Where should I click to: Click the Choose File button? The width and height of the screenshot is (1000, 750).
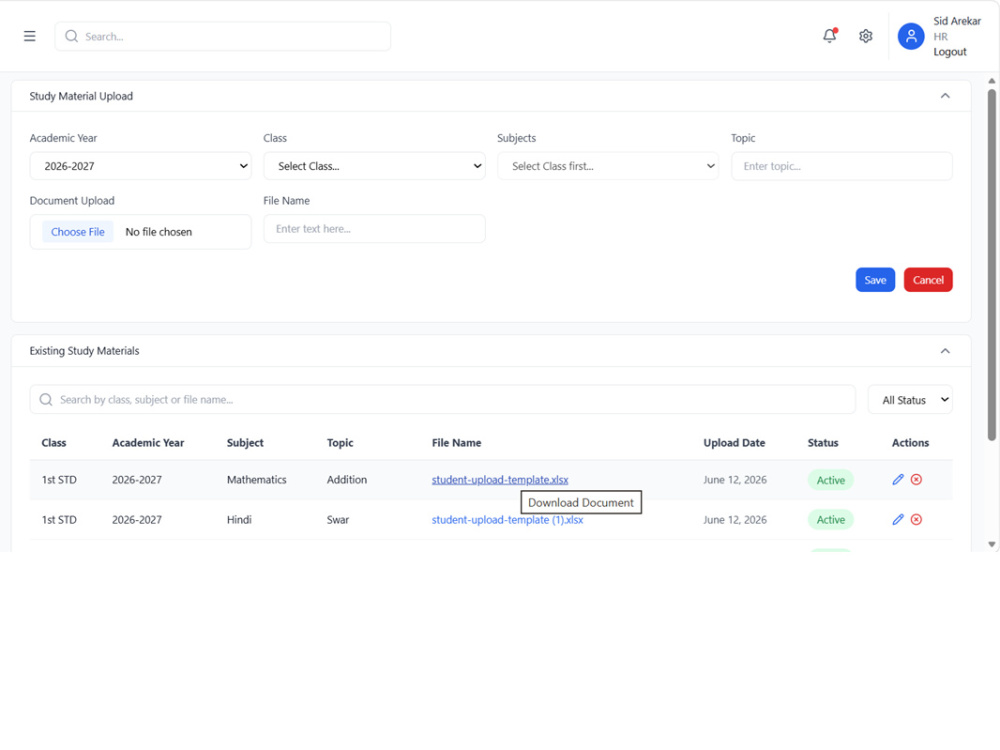point(78,232)
